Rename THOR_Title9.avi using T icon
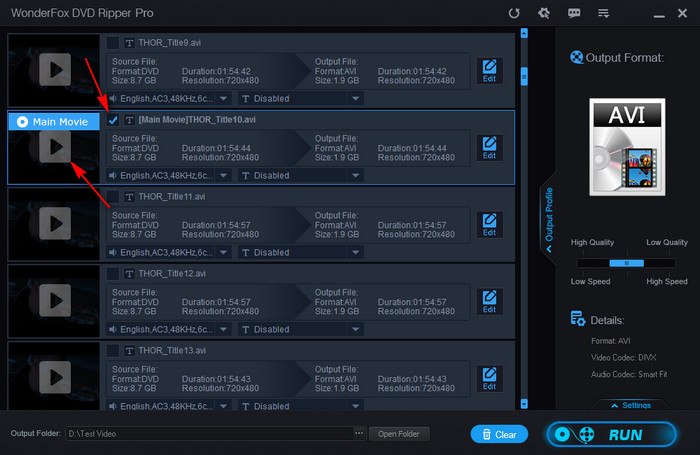Screen dimensions: 700x455 [x=129, y=43]
